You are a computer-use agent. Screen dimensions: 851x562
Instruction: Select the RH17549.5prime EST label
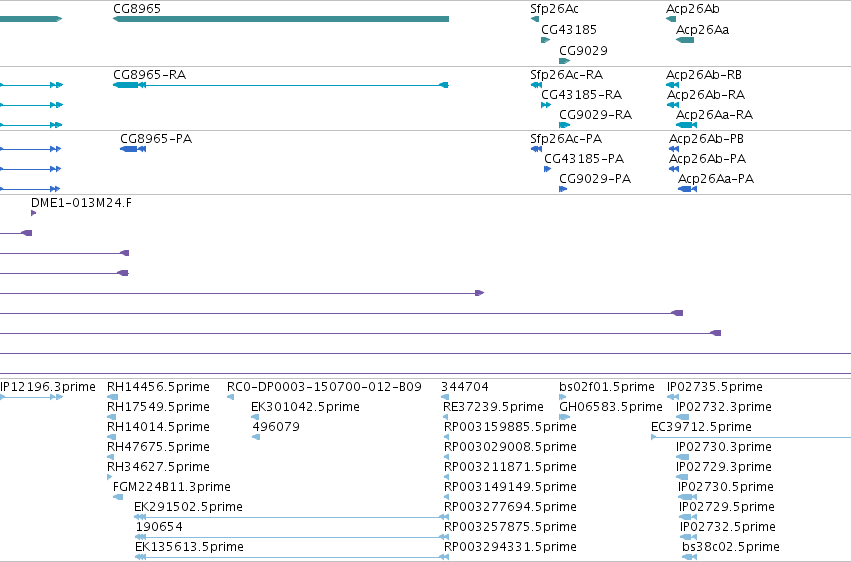tap(158, 407)
